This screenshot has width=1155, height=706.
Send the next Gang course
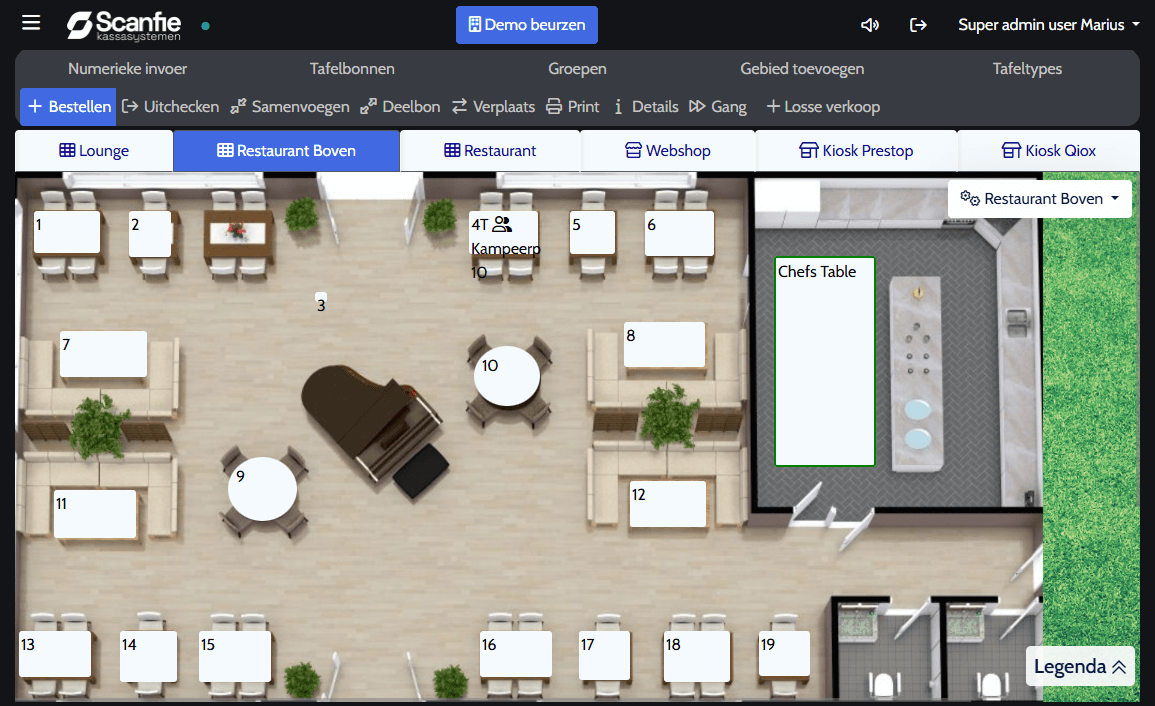click(718, 106)
